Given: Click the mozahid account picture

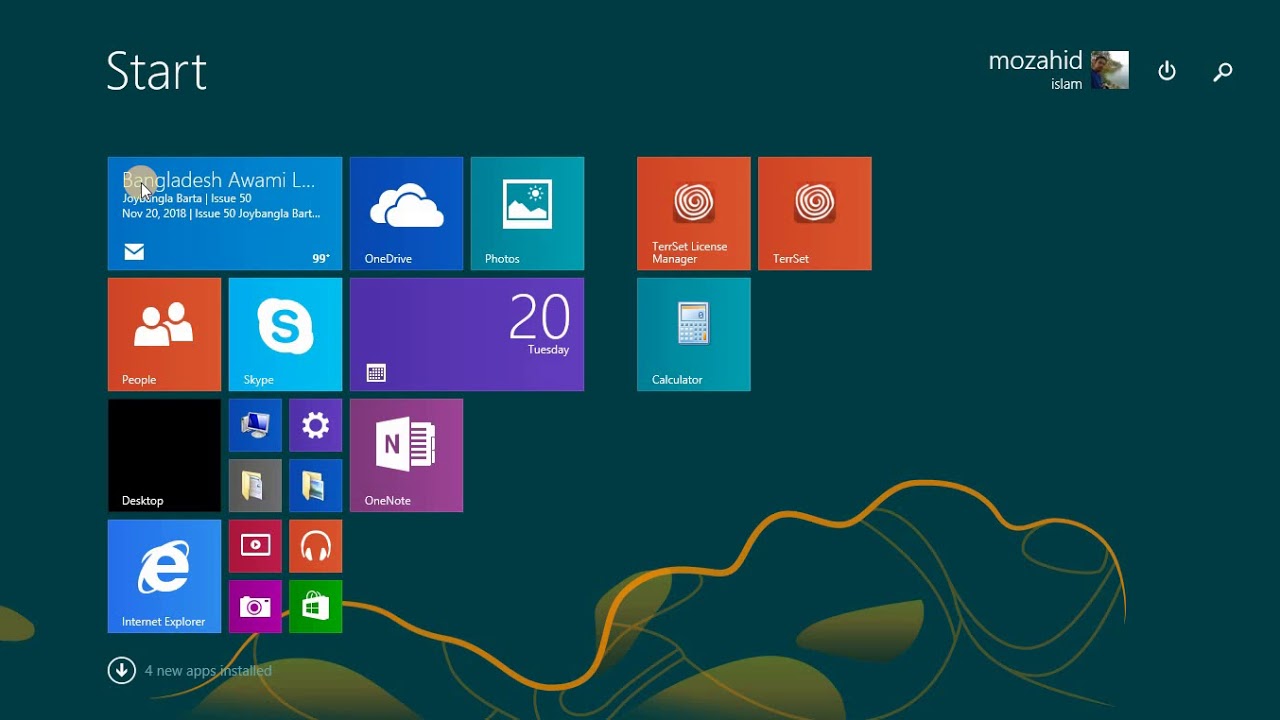Looking at the screenshot, I should (1110, 70).
